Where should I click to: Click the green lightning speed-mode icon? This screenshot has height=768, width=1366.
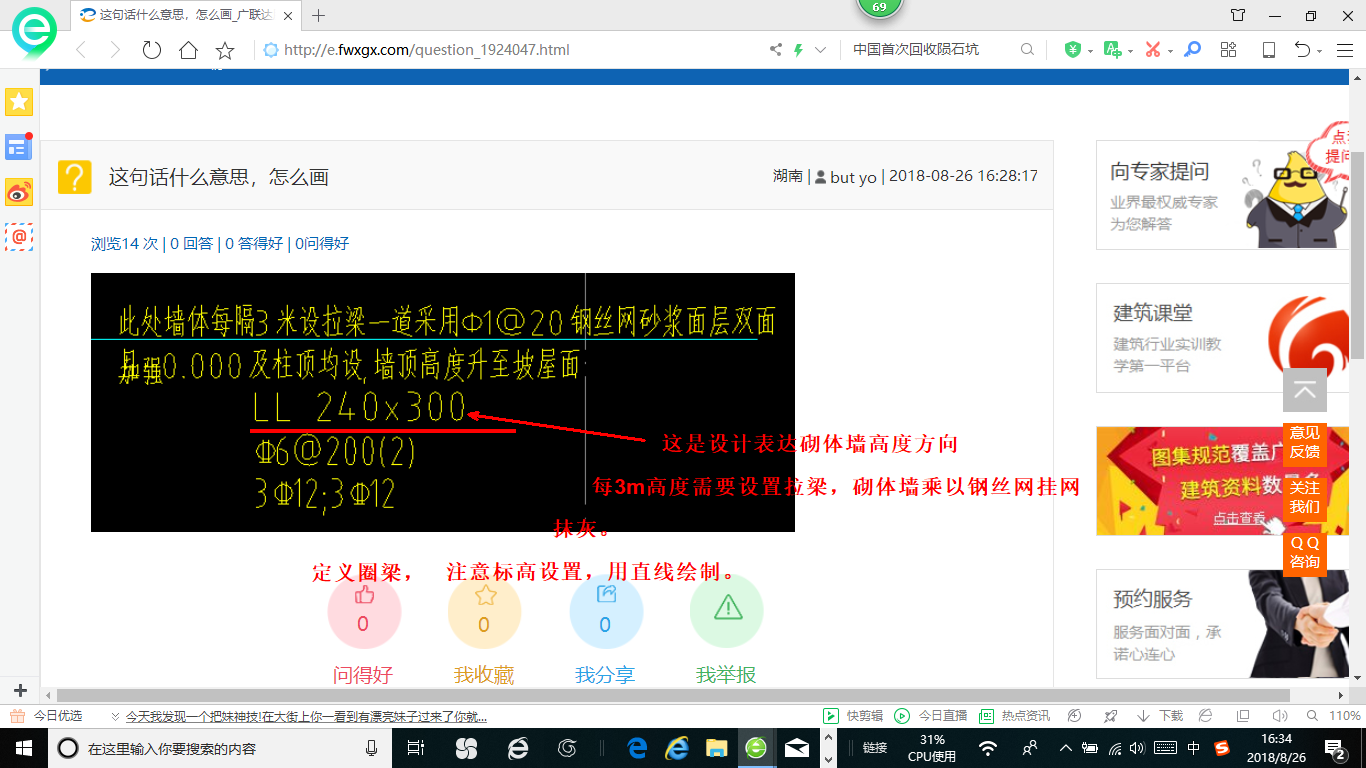798,49
